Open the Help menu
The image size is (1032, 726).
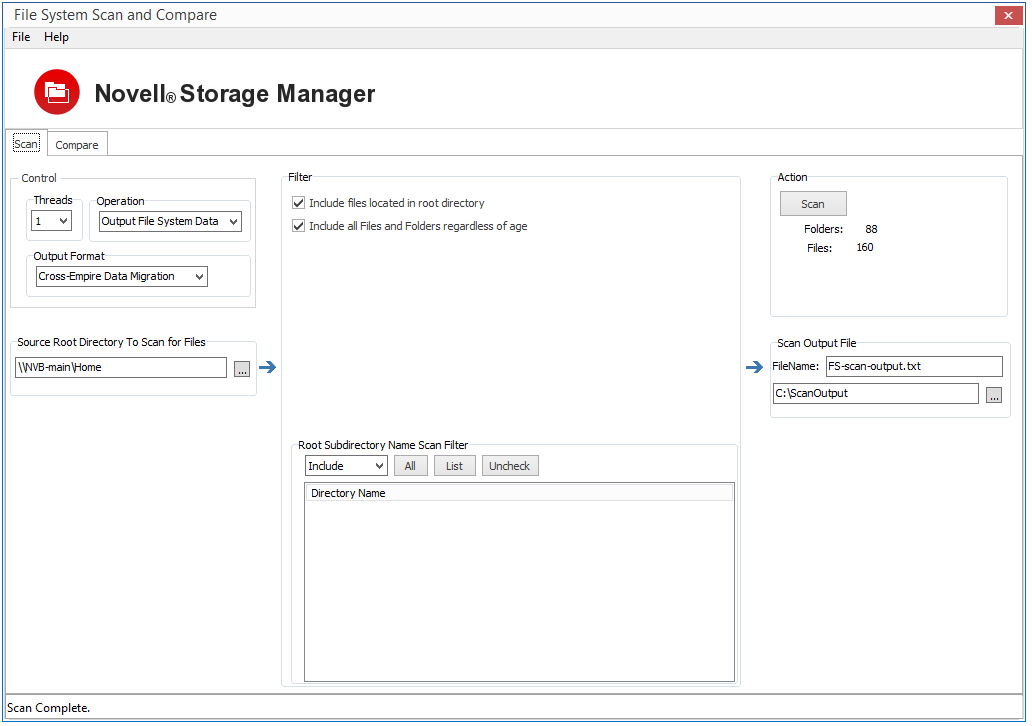pos(56,37)
